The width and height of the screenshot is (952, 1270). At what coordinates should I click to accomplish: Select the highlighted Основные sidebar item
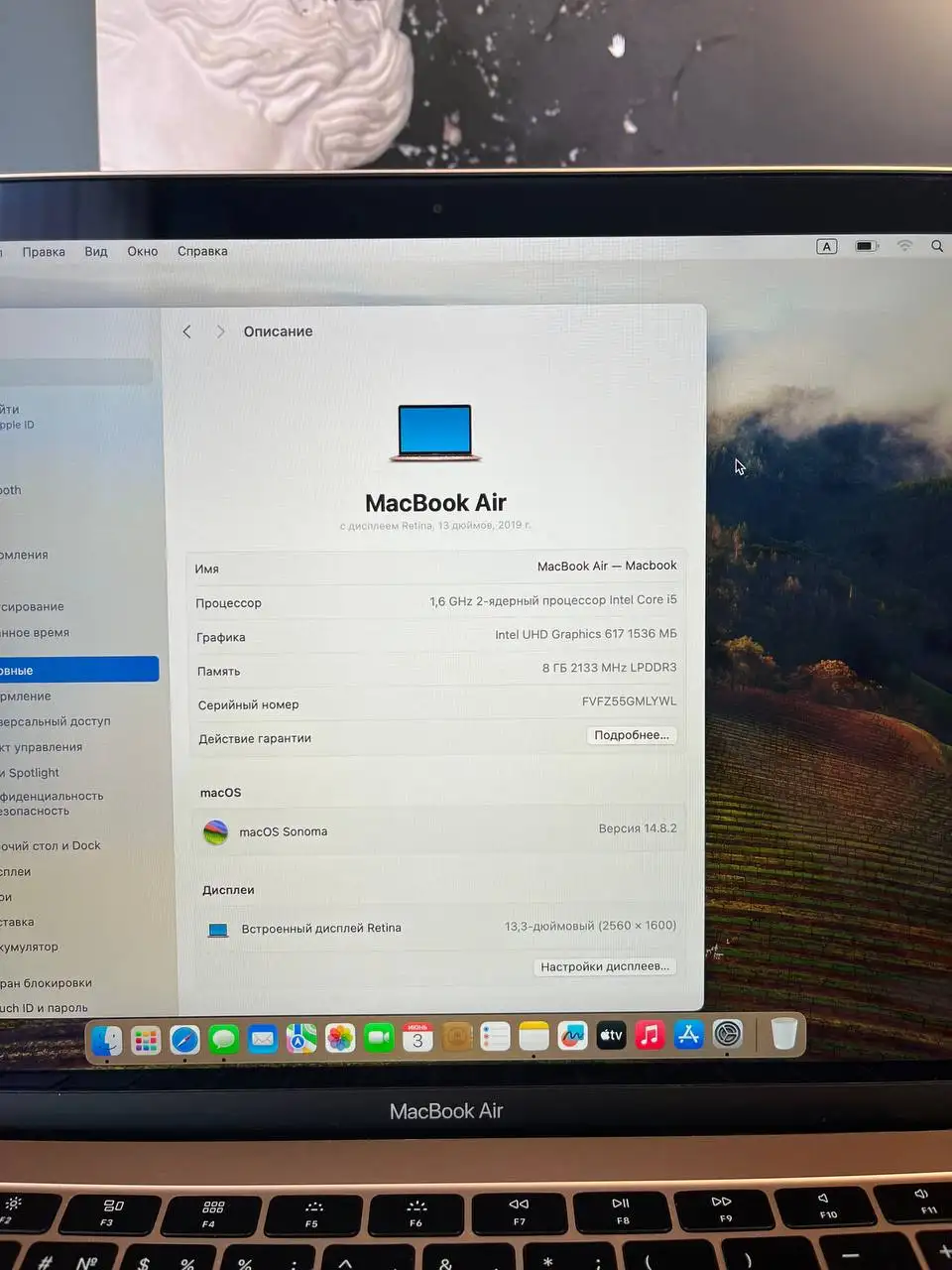click(78, 670)
